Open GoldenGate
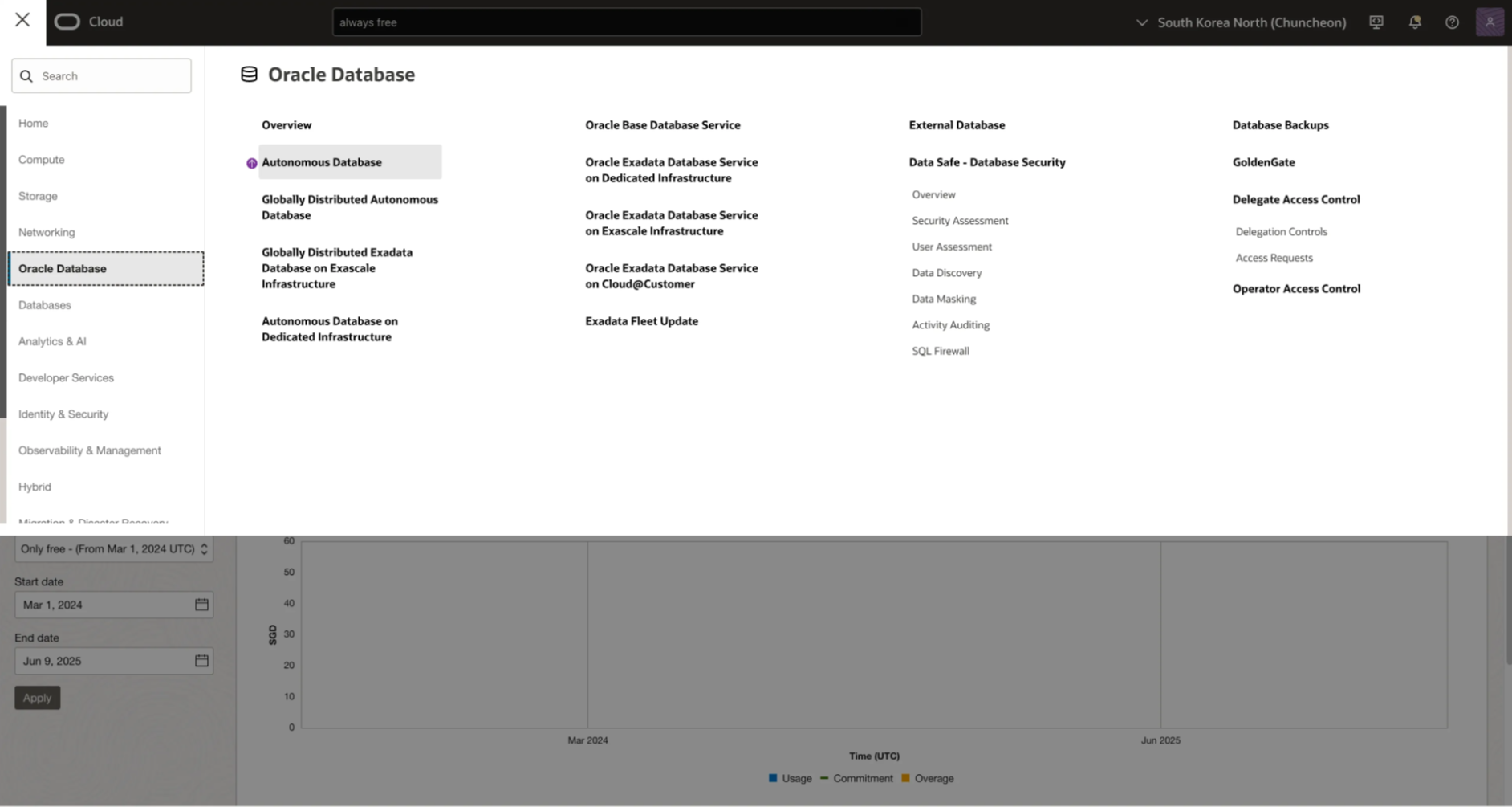 click(1264, 162)
